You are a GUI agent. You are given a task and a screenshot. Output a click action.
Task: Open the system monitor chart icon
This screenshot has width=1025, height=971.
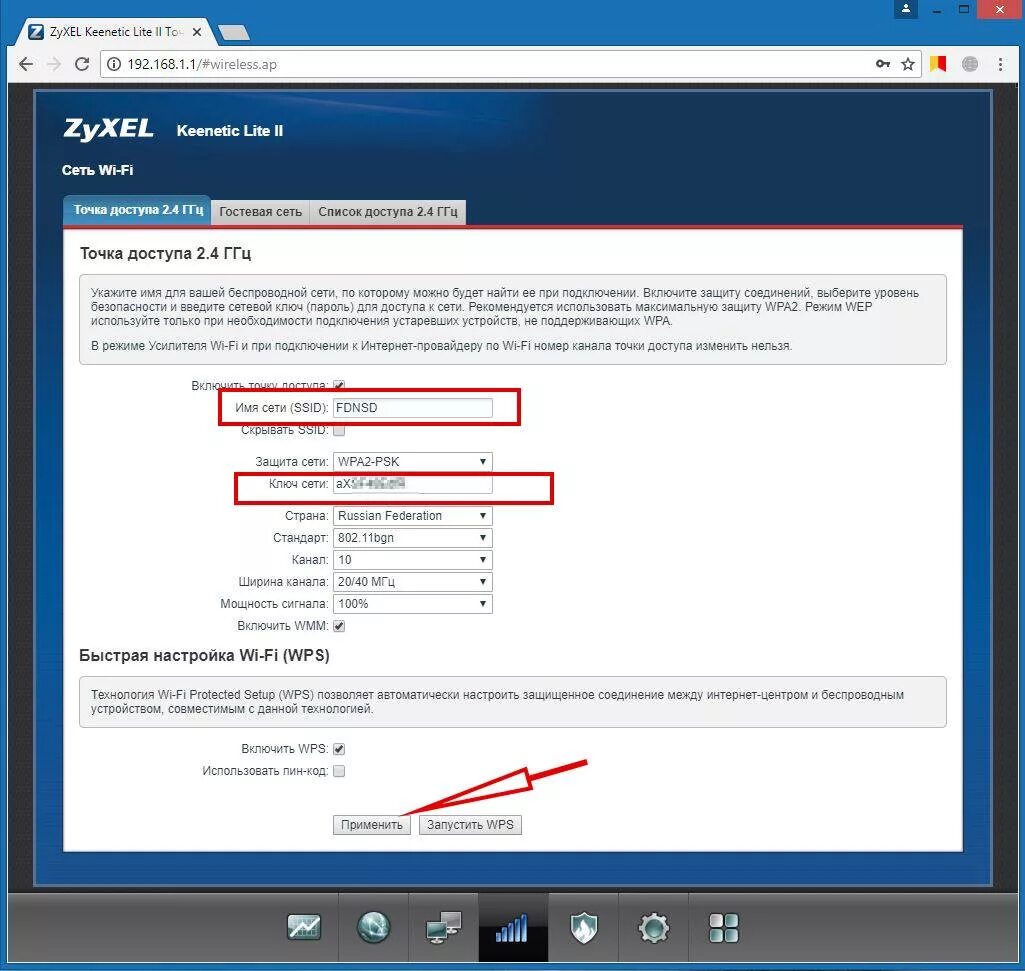coord(304,927)
